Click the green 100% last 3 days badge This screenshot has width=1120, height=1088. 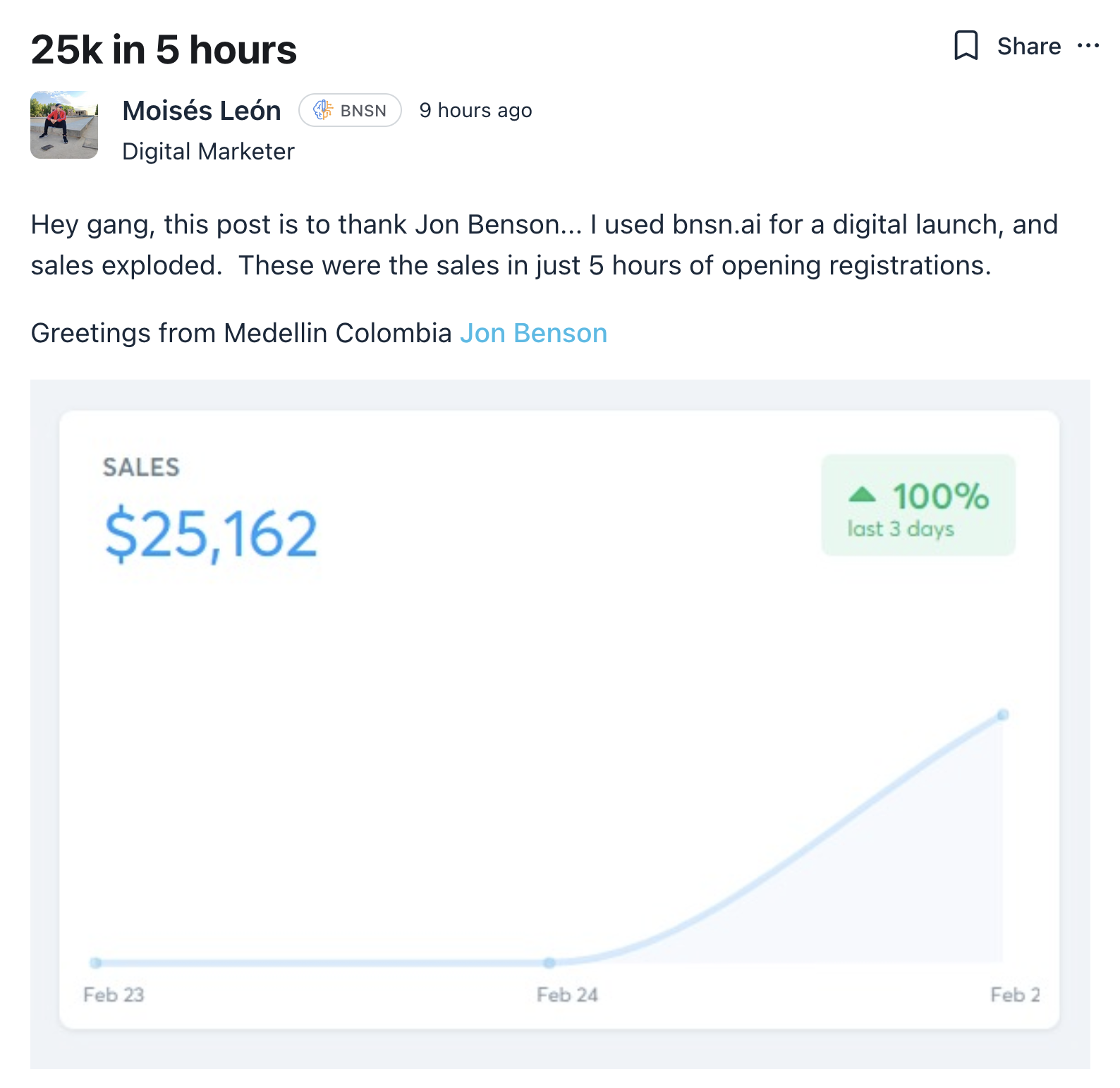point(918,505)
